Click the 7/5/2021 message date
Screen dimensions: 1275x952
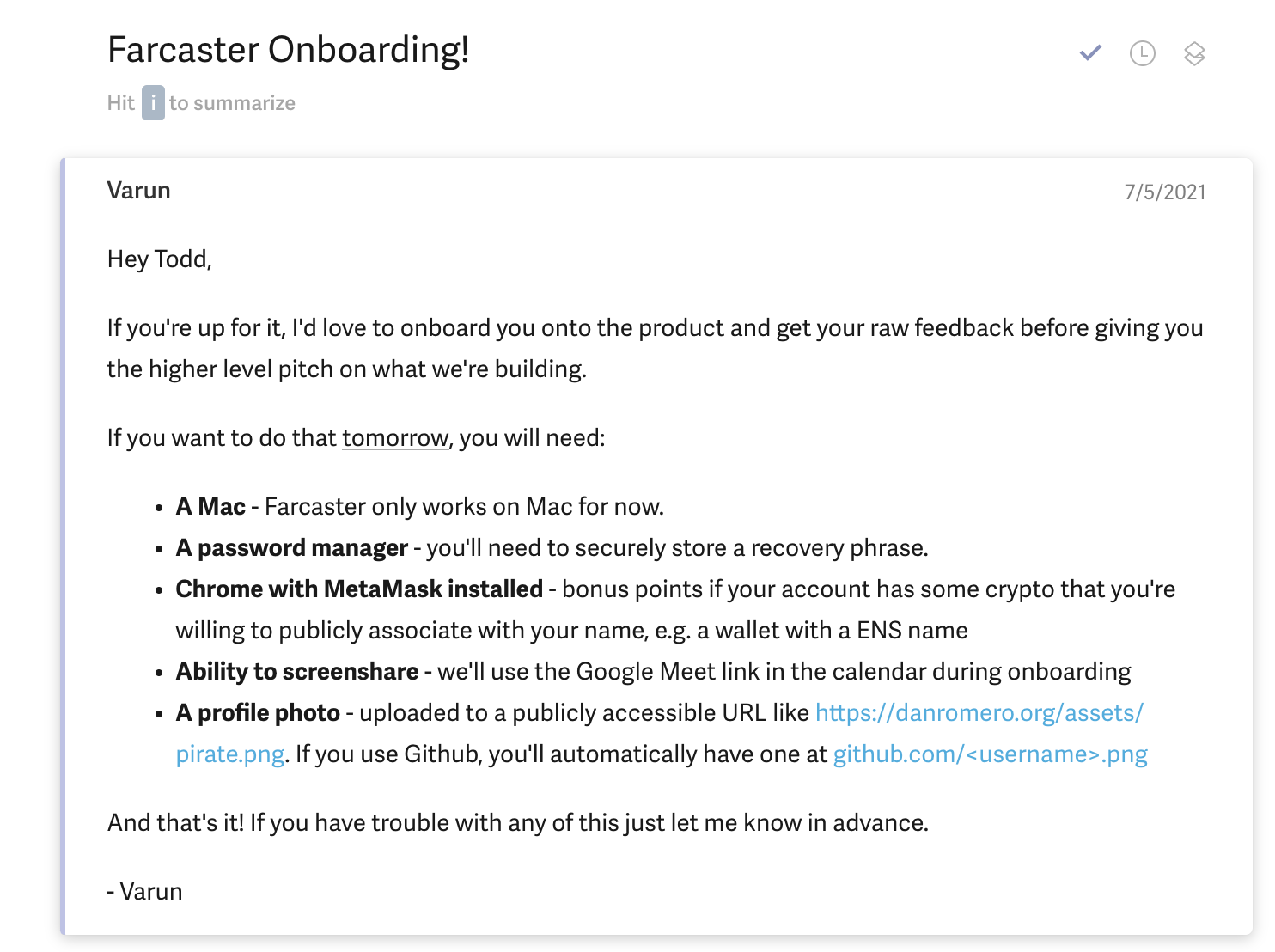pos(1164,192)
